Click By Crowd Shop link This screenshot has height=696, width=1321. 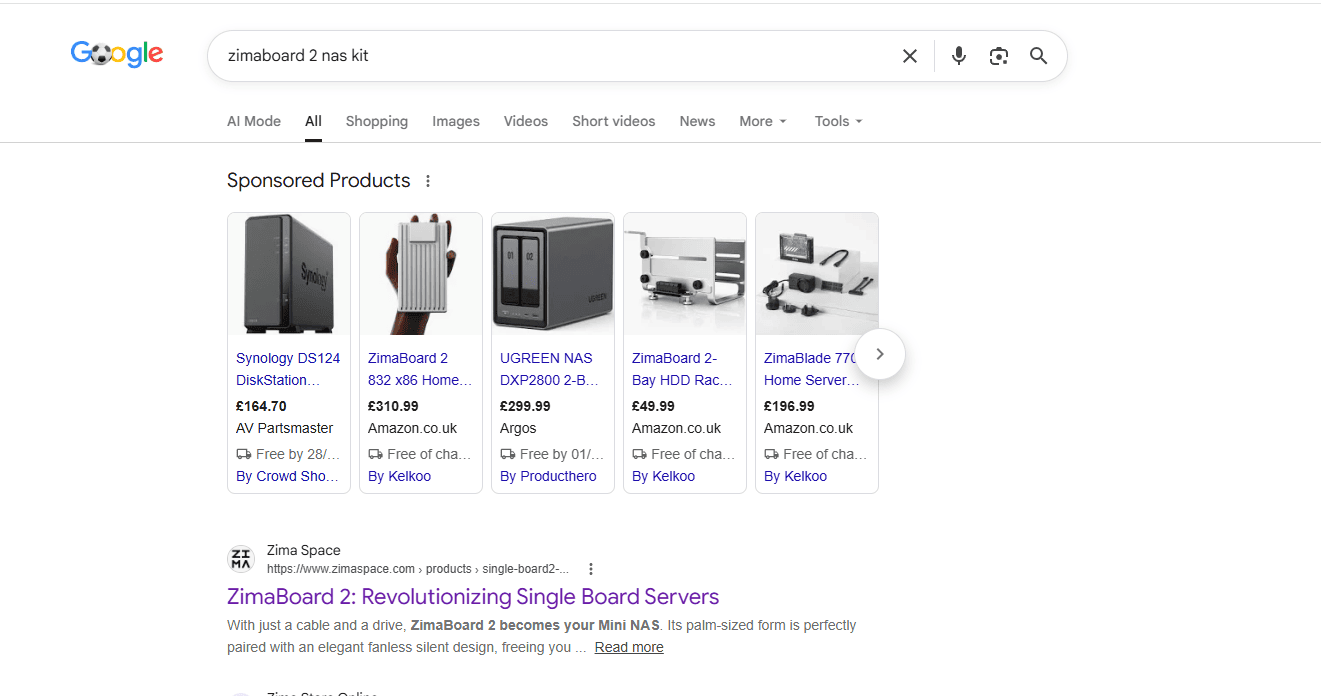coord(288,476)
